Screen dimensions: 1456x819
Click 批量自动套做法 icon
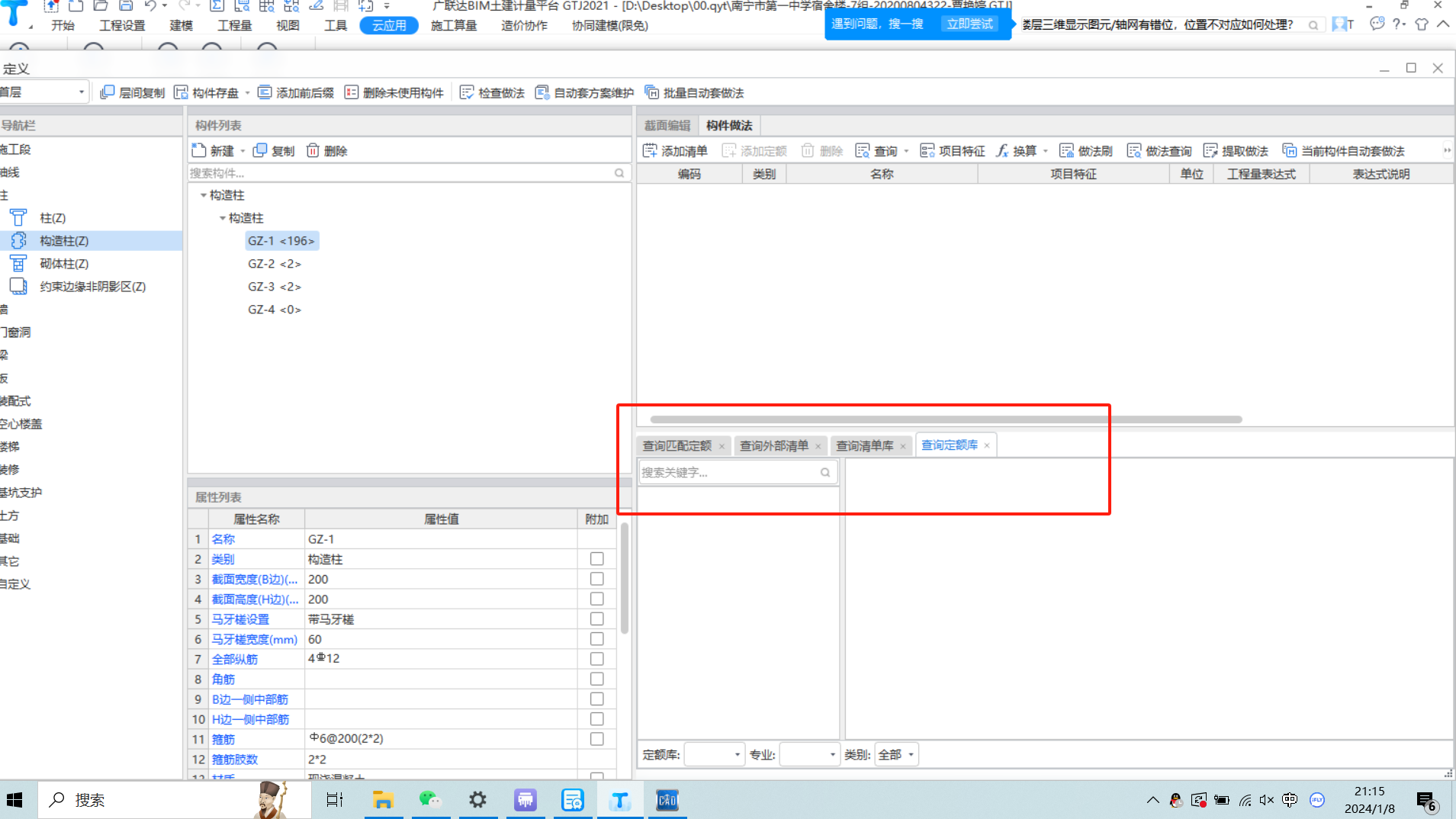coord(652,92)
